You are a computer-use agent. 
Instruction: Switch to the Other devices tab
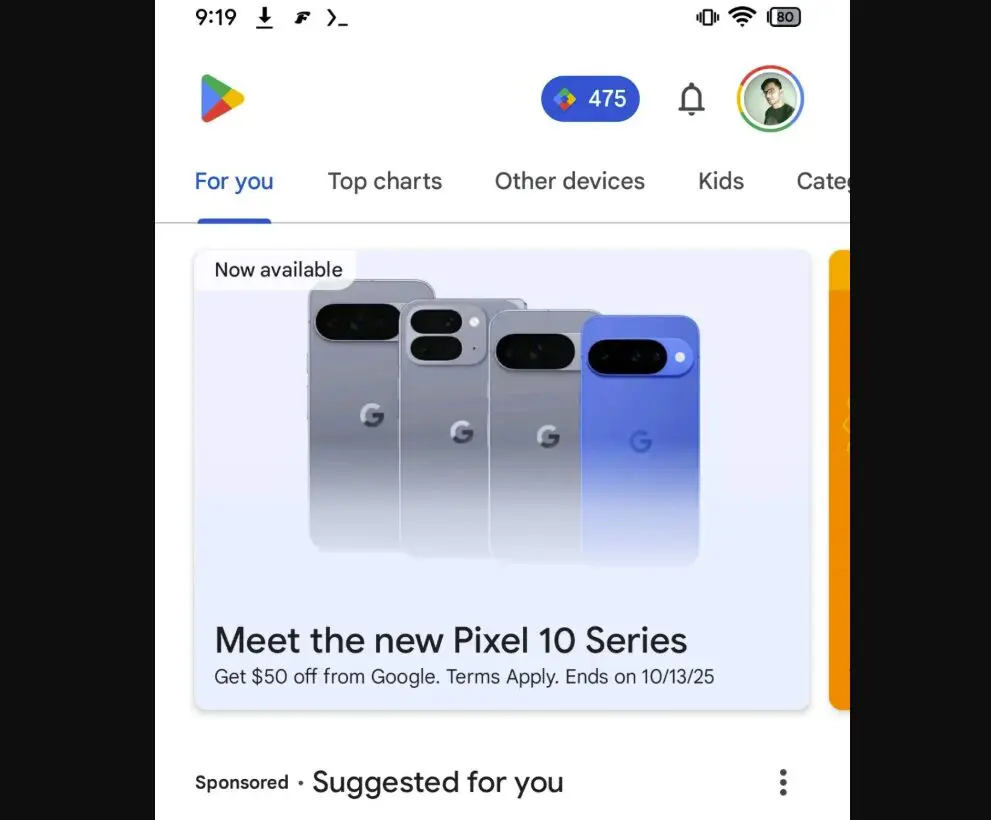click(569, 181)
